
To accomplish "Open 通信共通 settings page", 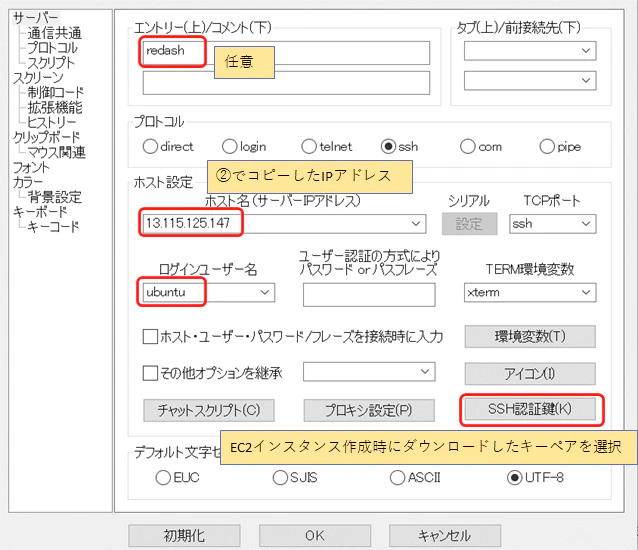I will pos(55,33).
